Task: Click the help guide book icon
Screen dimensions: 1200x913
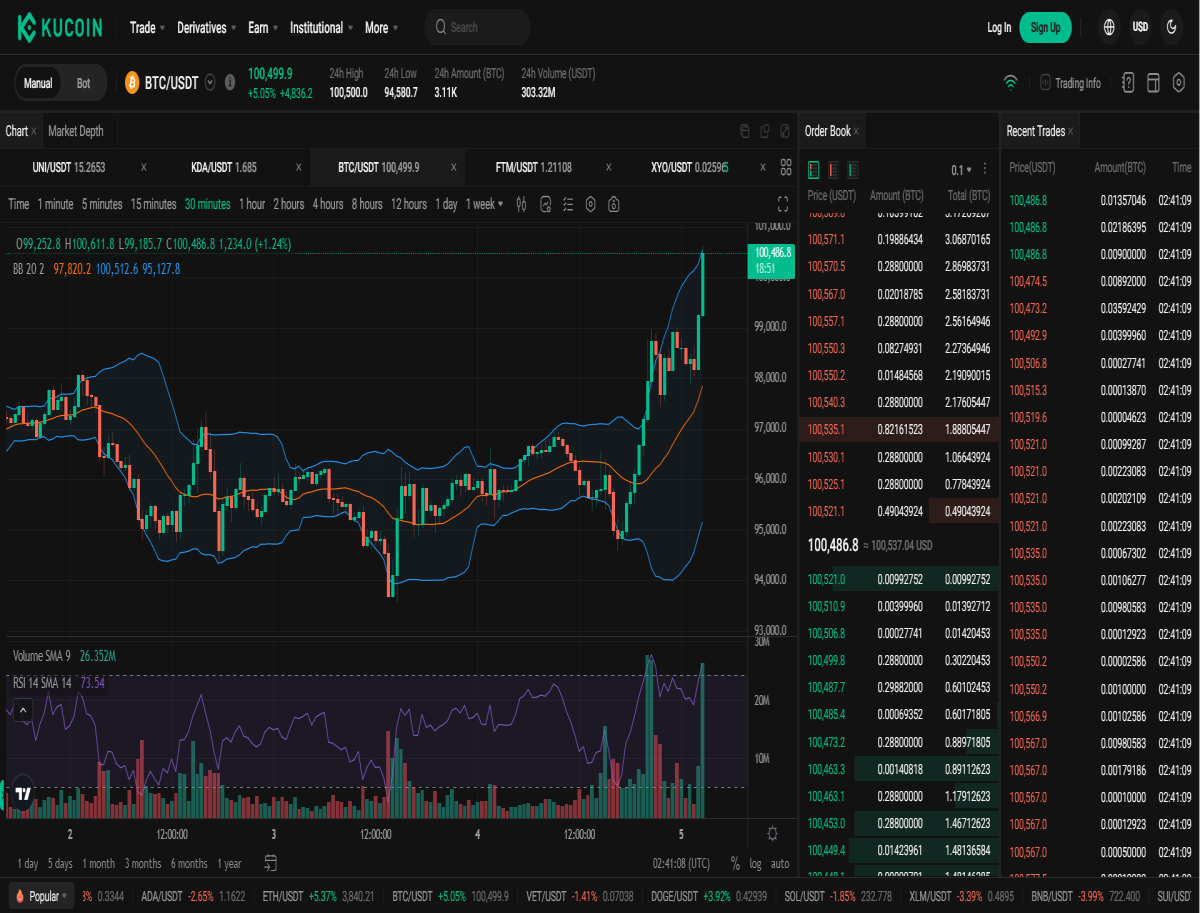Action: [1128, 83]
